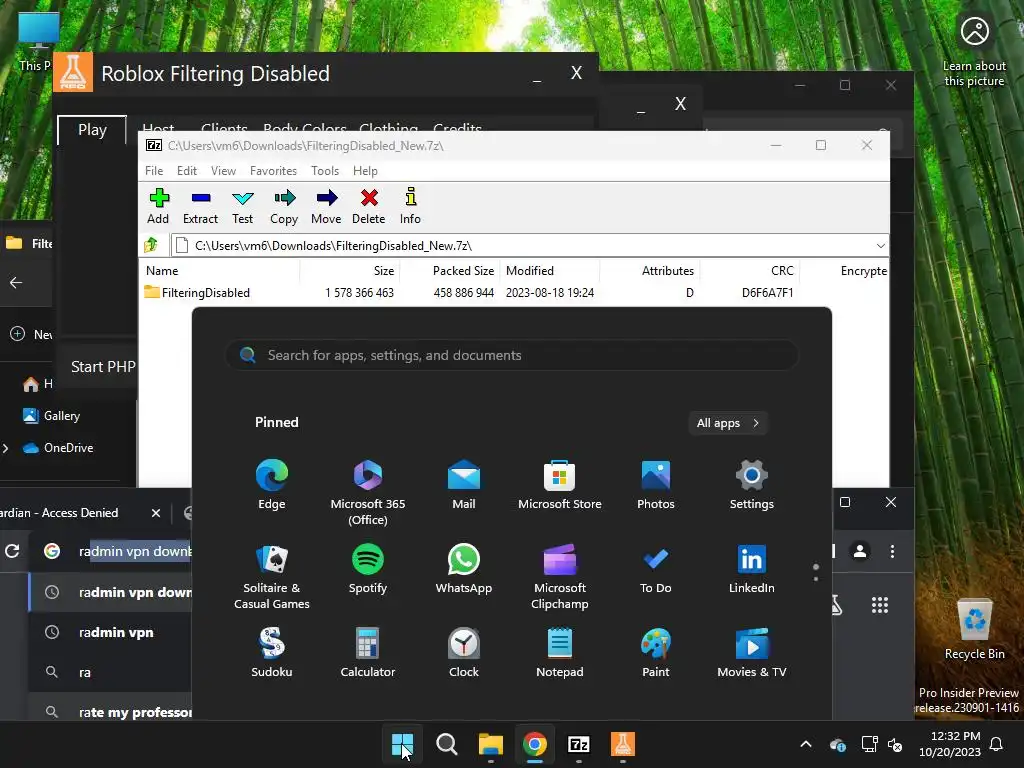Screen dimensions: 1024x768
Task: Select the Play tab in Roblox Filtering Disabled
Action: coord(92,130)
